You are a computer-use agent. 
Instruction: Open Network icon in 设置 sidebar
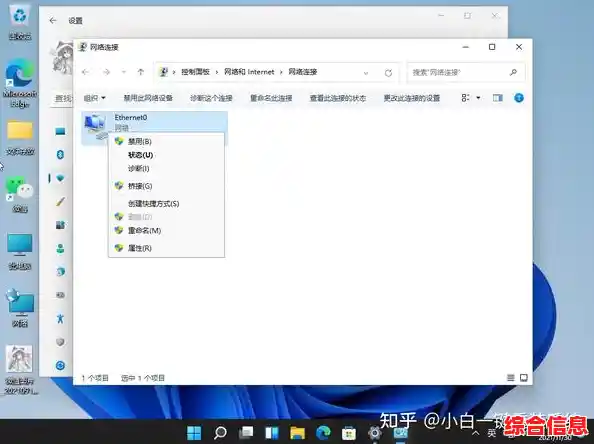click(60, 178)
